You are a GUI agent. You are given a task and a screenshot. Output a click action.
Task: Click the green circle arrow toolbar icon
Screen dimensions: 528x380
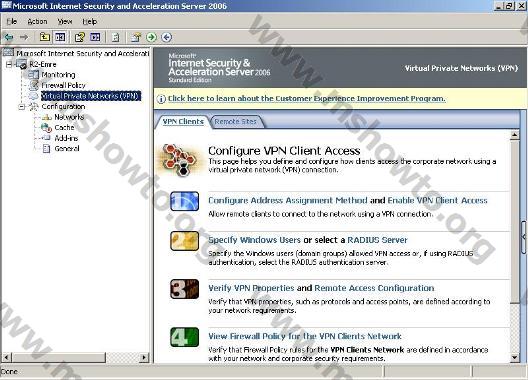pos(152,37)
